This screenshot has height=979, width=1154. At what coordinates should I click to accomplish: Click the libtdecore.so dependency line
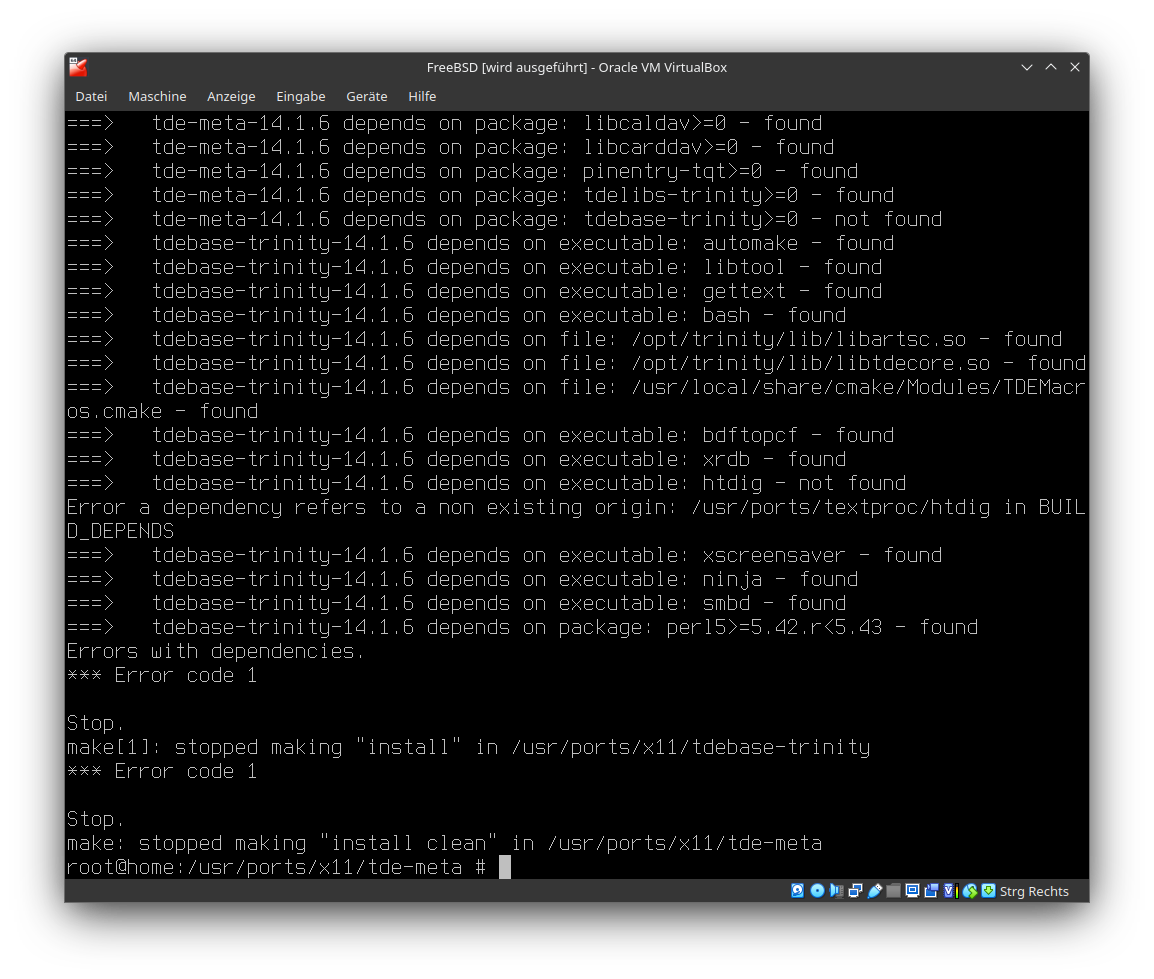click(x=576, y=364)
